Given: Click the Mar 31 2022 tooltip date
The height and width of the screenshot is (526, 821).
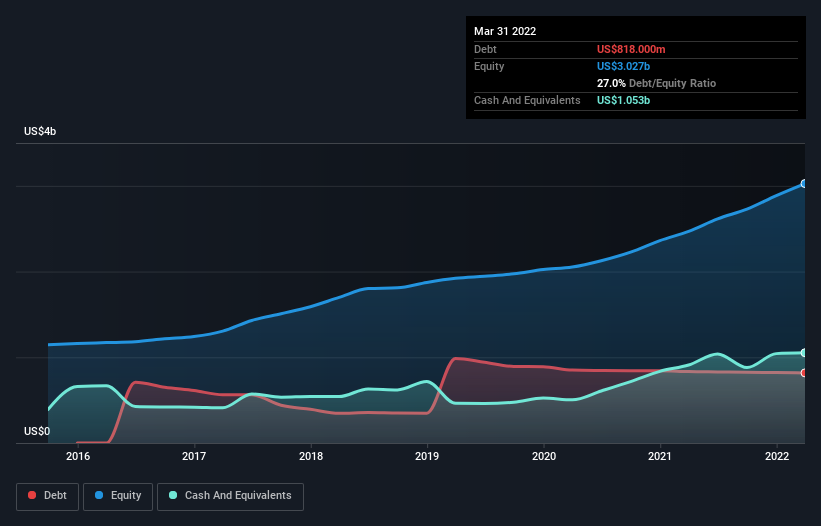Looking at the screenshot, I should (x=505, y=31).
